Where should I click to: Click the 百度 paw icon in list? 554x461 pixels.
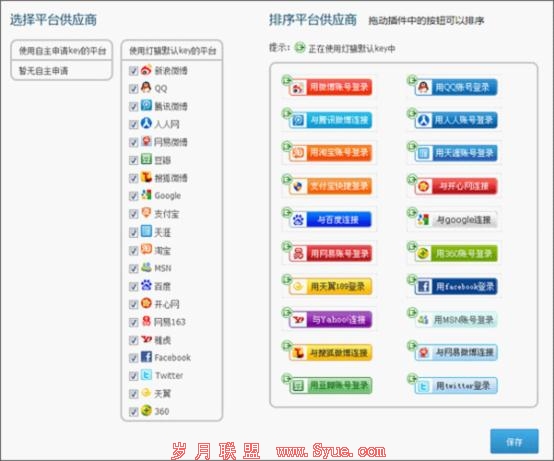click(x=146, y=285)
